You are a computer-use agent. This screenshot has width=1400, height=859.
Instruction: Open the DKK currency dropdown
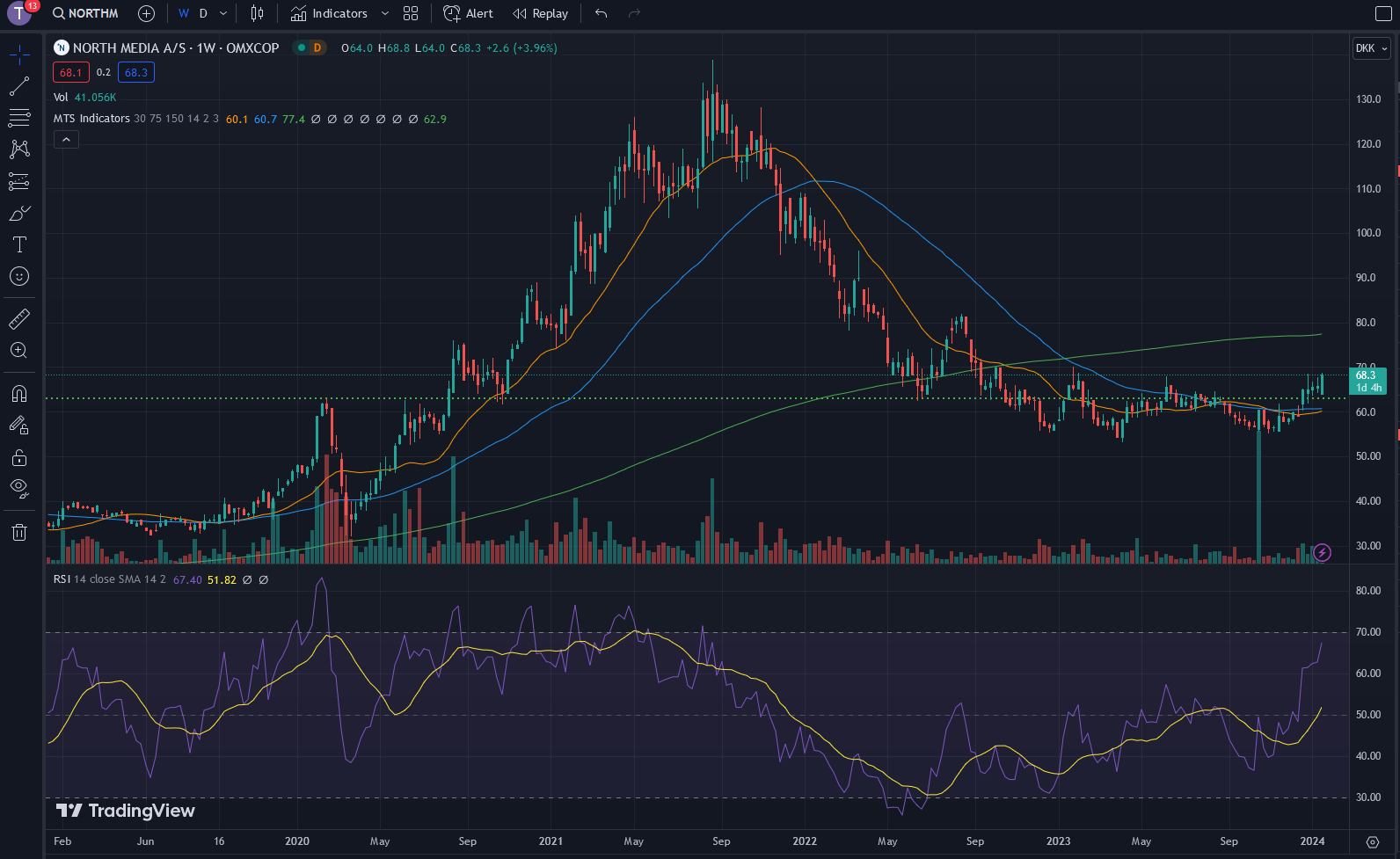(1372, 48)
